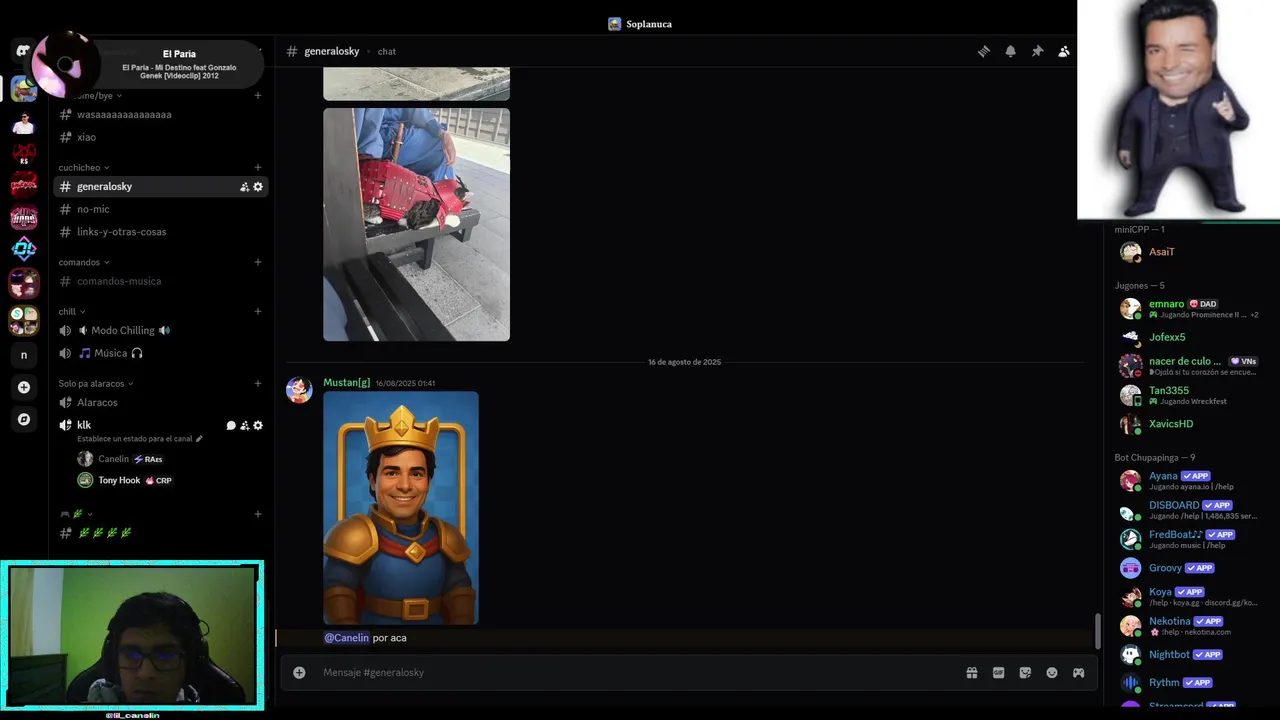Open the Ayana bot profile
1280x720 pixels.
tap(1190, 481)
